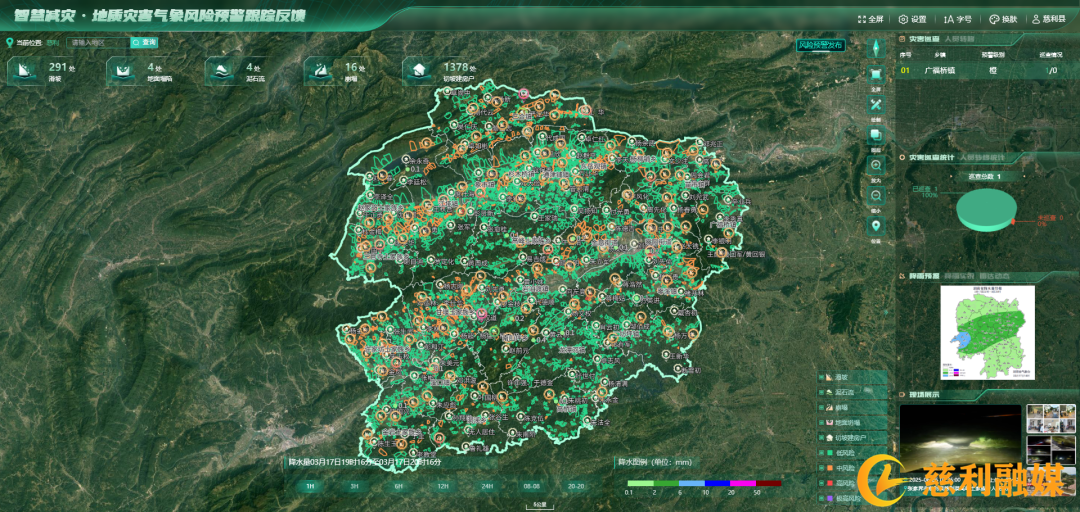Toggle the 高风险 layer checkbox
Image resolution: width=1080 pixels, height=512 pixels.
[x=822, y=483]
